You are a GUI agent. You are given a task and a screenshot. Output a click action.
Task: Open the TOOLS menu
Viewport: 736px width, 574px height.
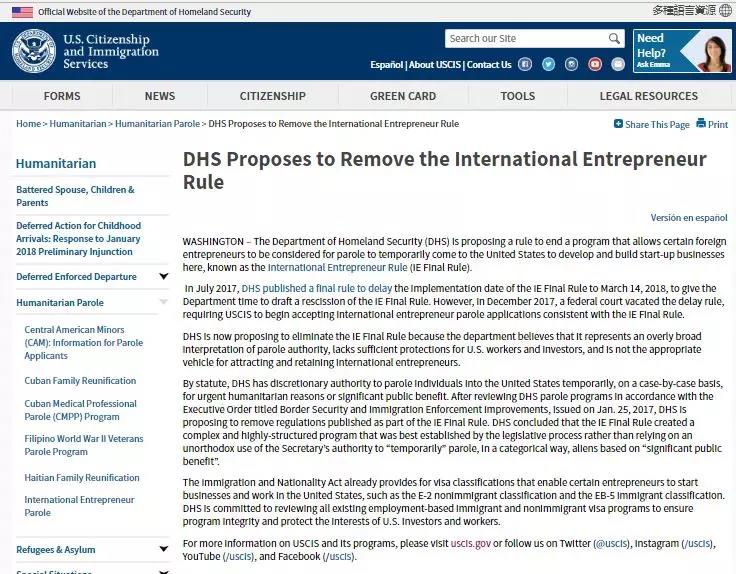pyautogui.click(x=517, y=96)
